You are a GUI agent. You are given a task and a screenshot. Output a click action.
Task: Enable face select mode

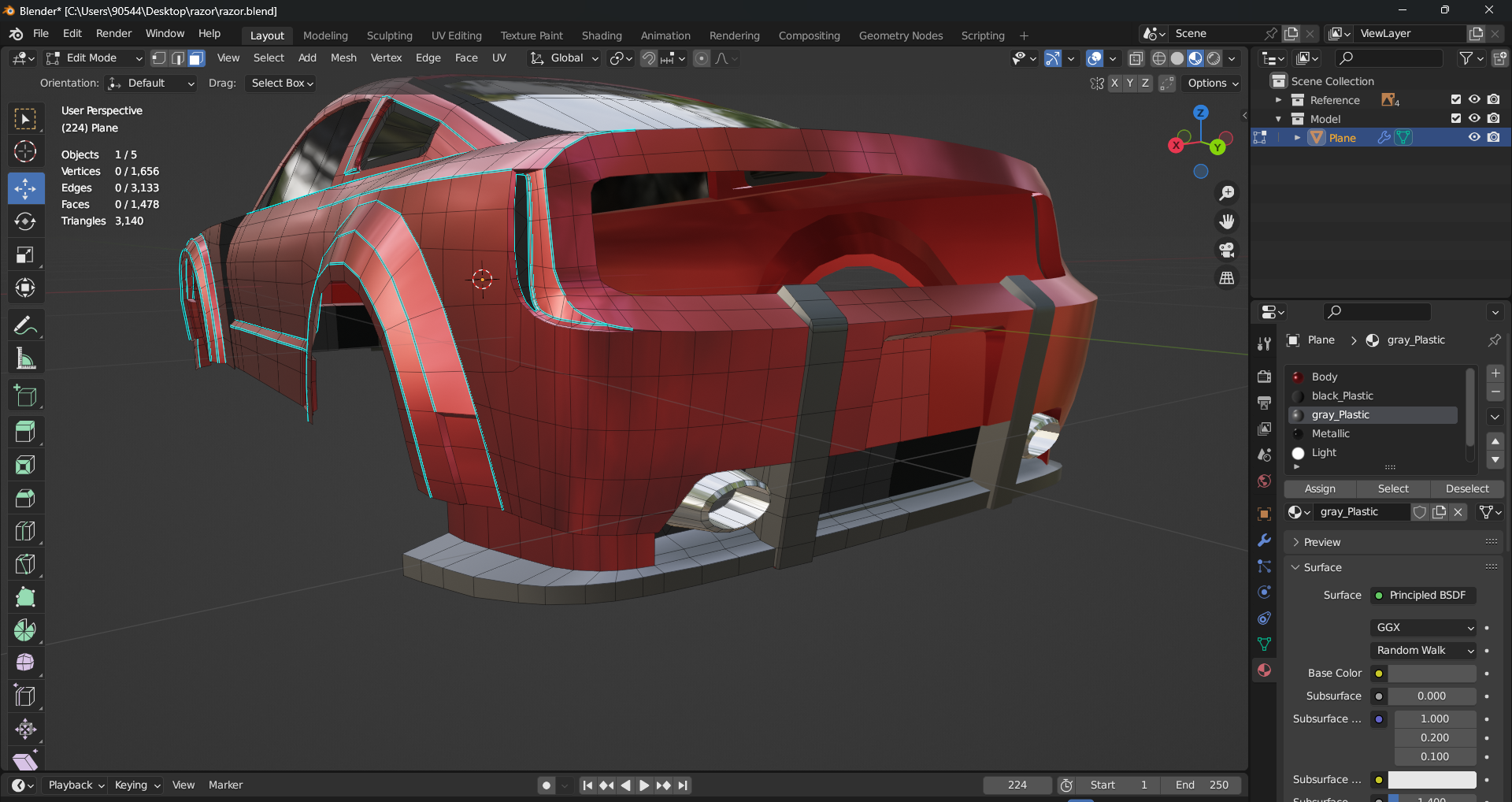pos(196,58)
